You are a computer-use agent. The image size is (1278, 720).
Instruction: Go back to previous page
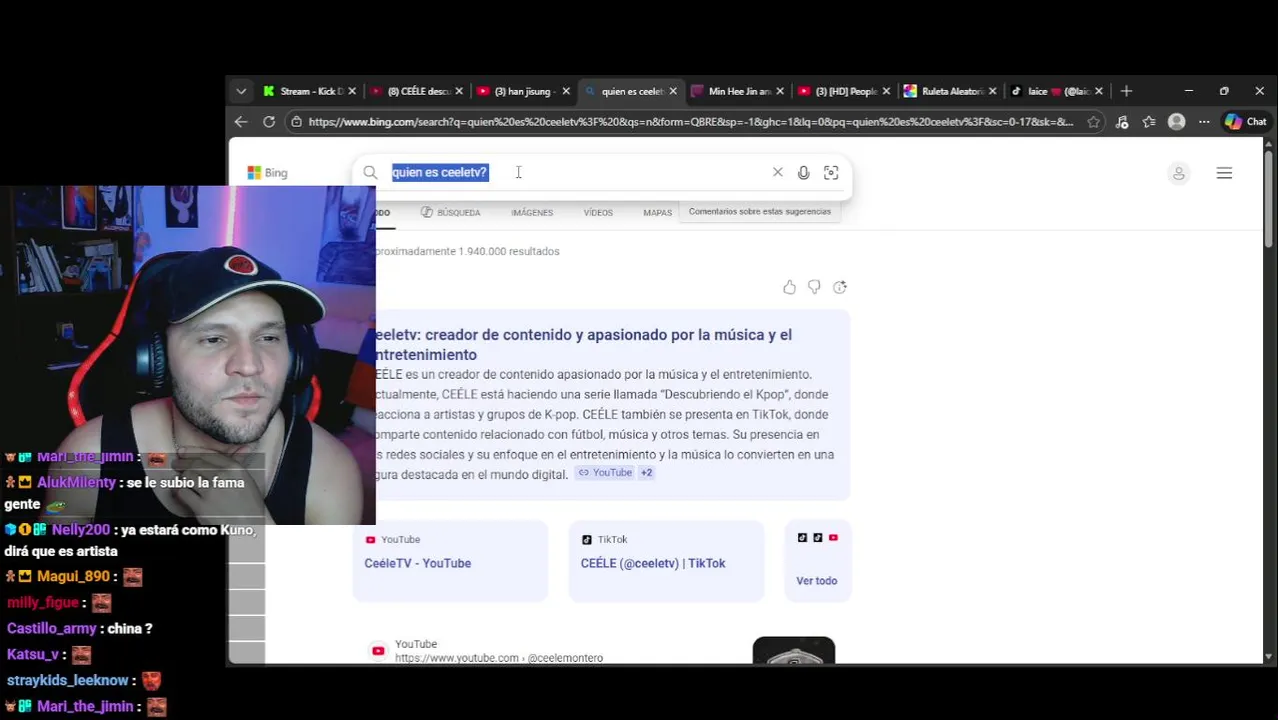241,122
